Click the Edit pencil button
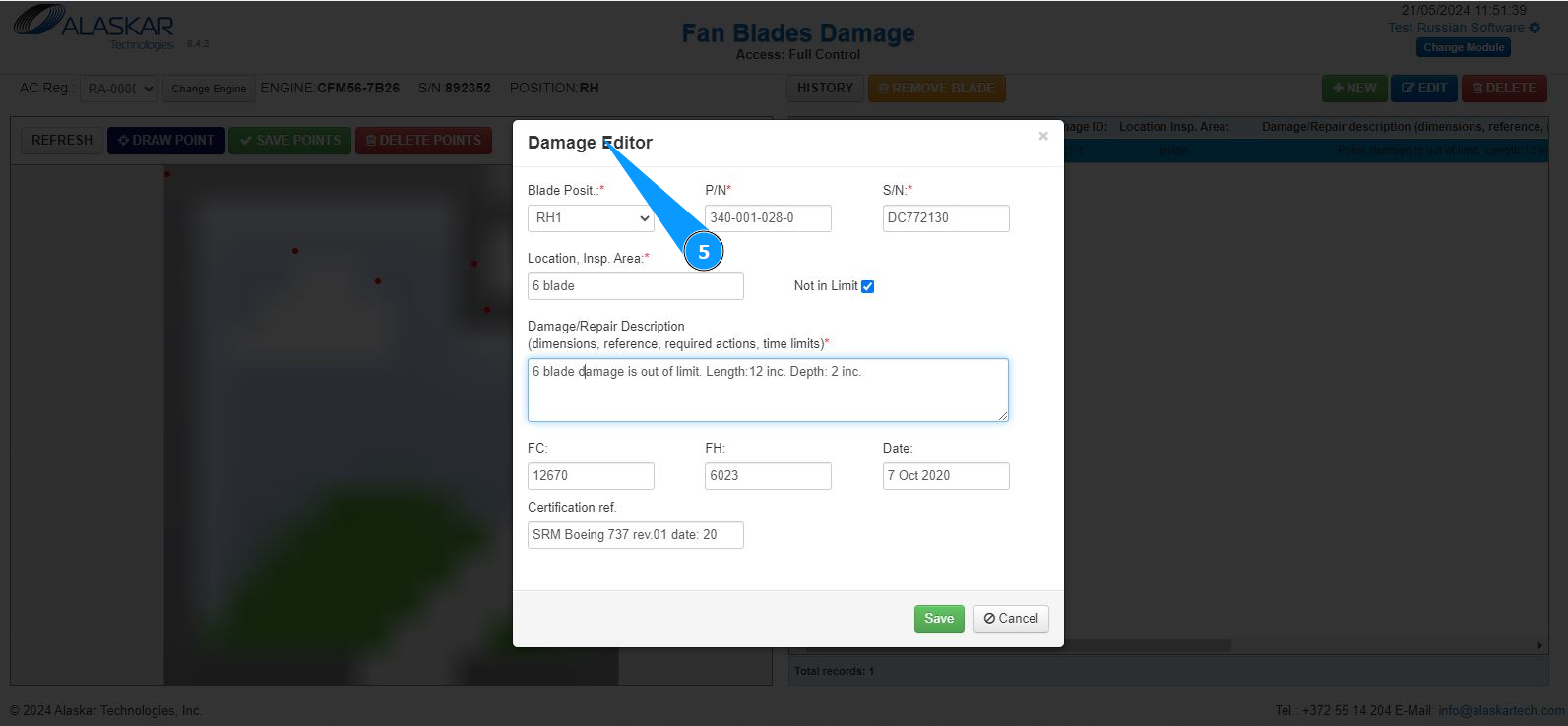 coord(1423,88)
